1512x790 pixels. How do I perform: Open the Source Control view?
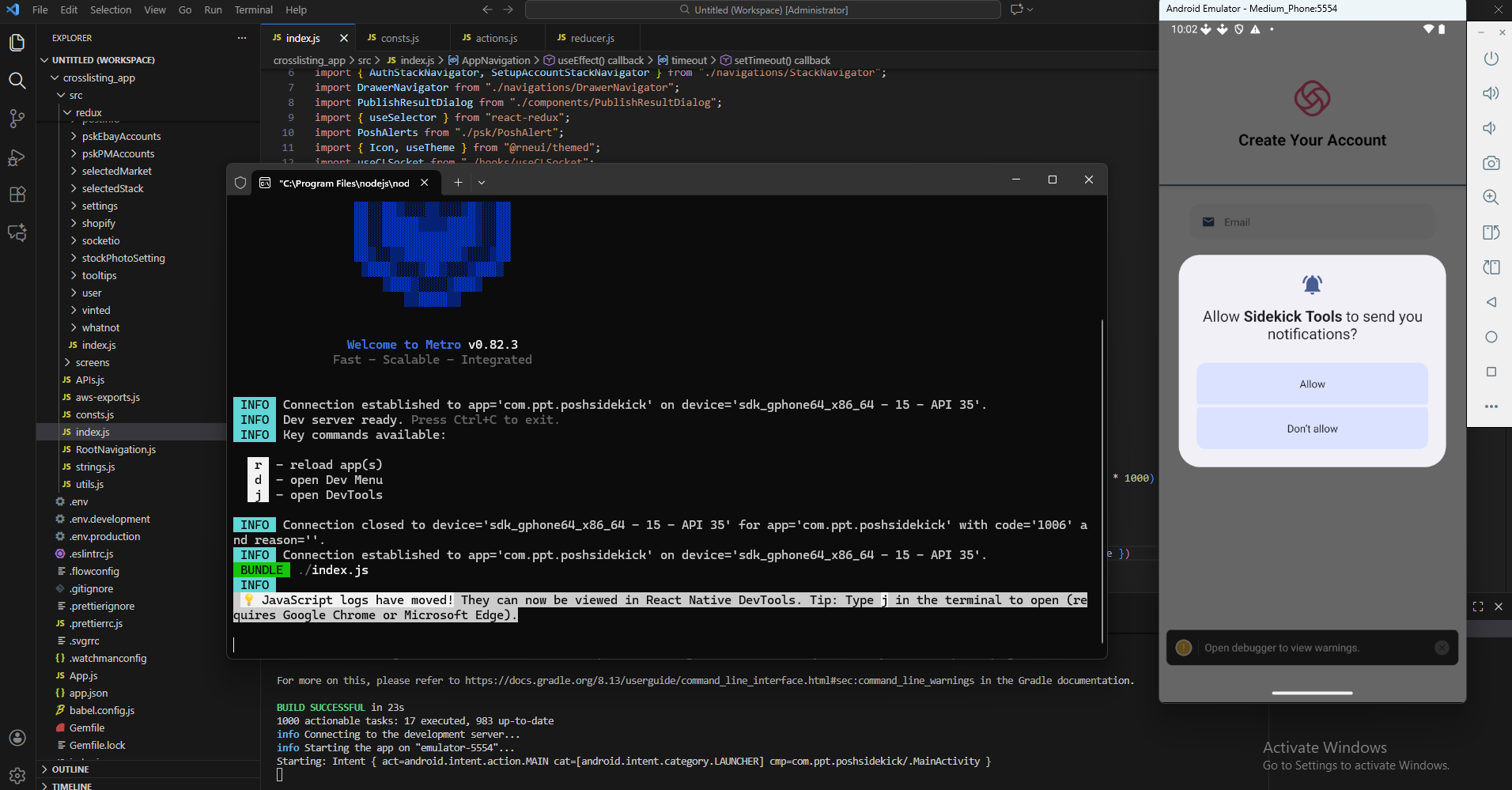17,119
